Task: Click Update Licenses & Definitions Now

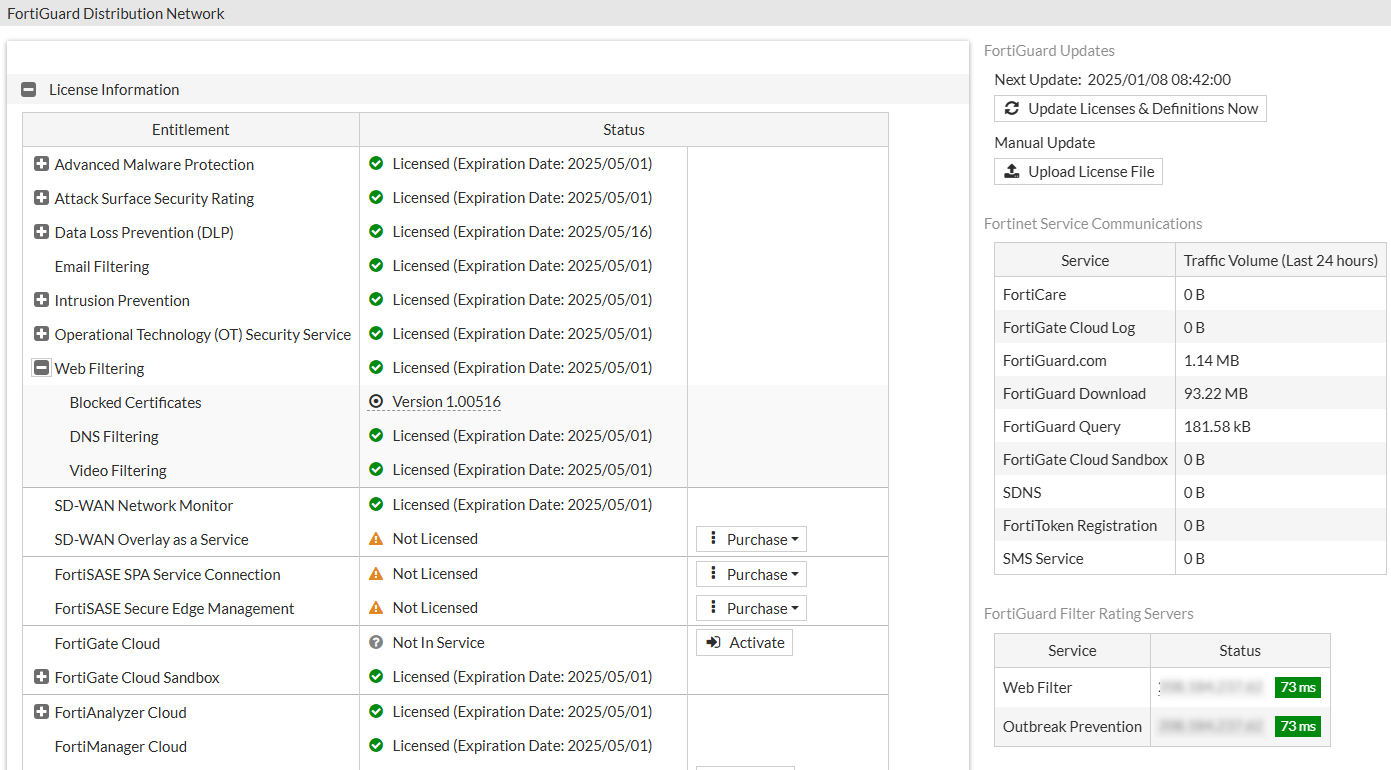Action: coord(1130,108)
